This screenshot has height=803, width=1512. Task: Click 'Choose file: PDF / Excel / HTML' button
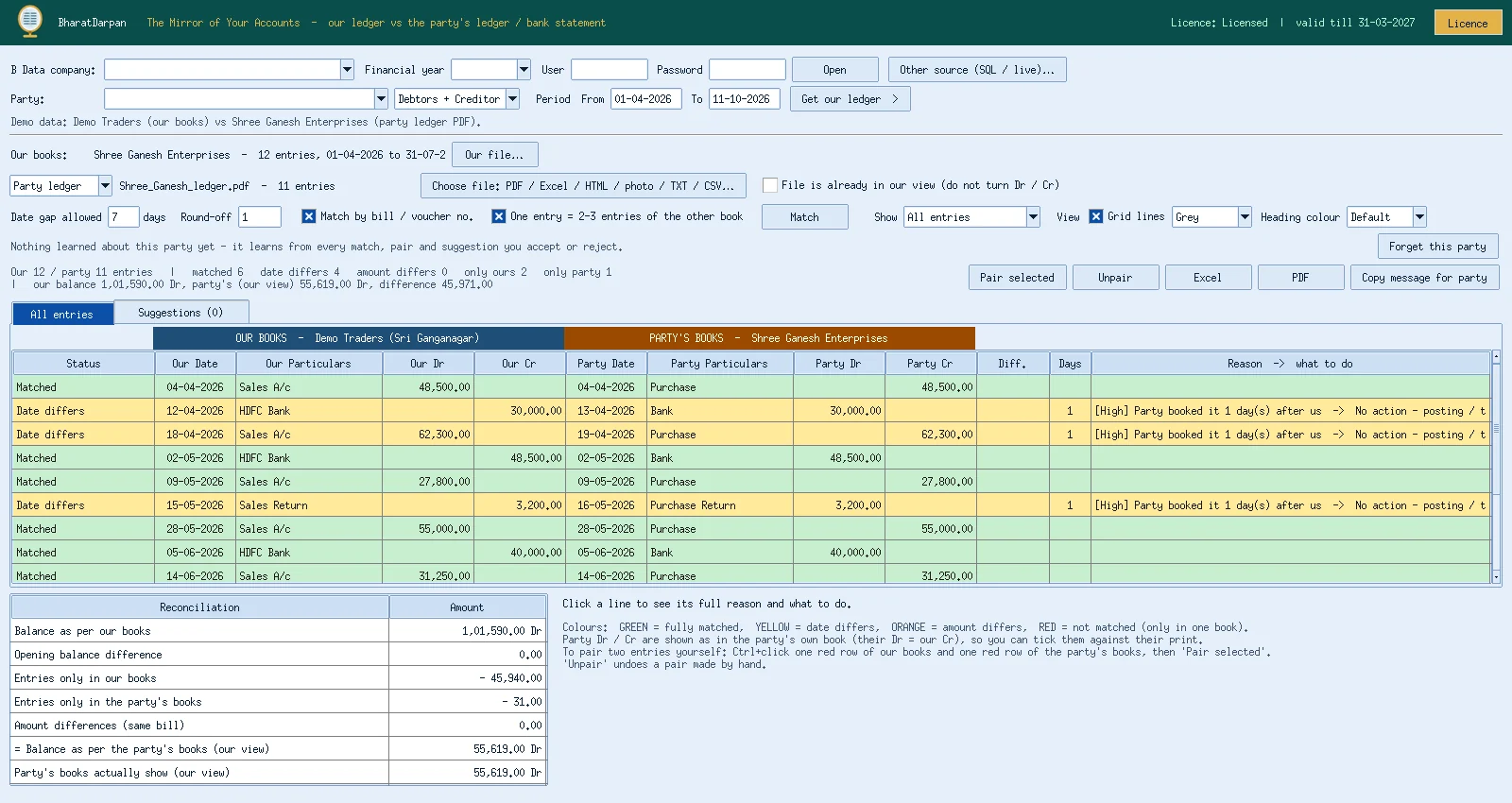point(583,186)
